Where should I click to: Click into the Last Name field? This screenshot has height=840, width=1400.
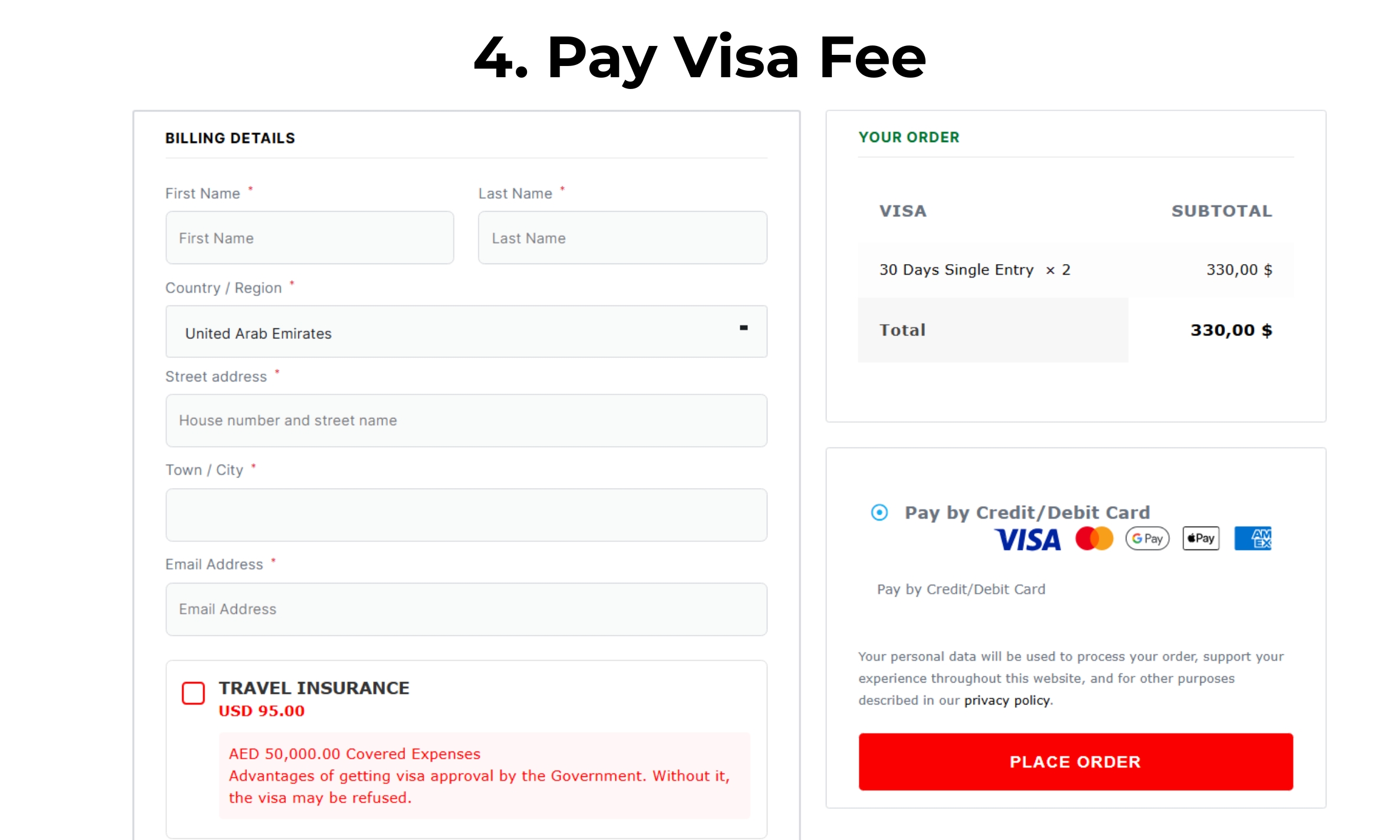(x=622, y=238)
